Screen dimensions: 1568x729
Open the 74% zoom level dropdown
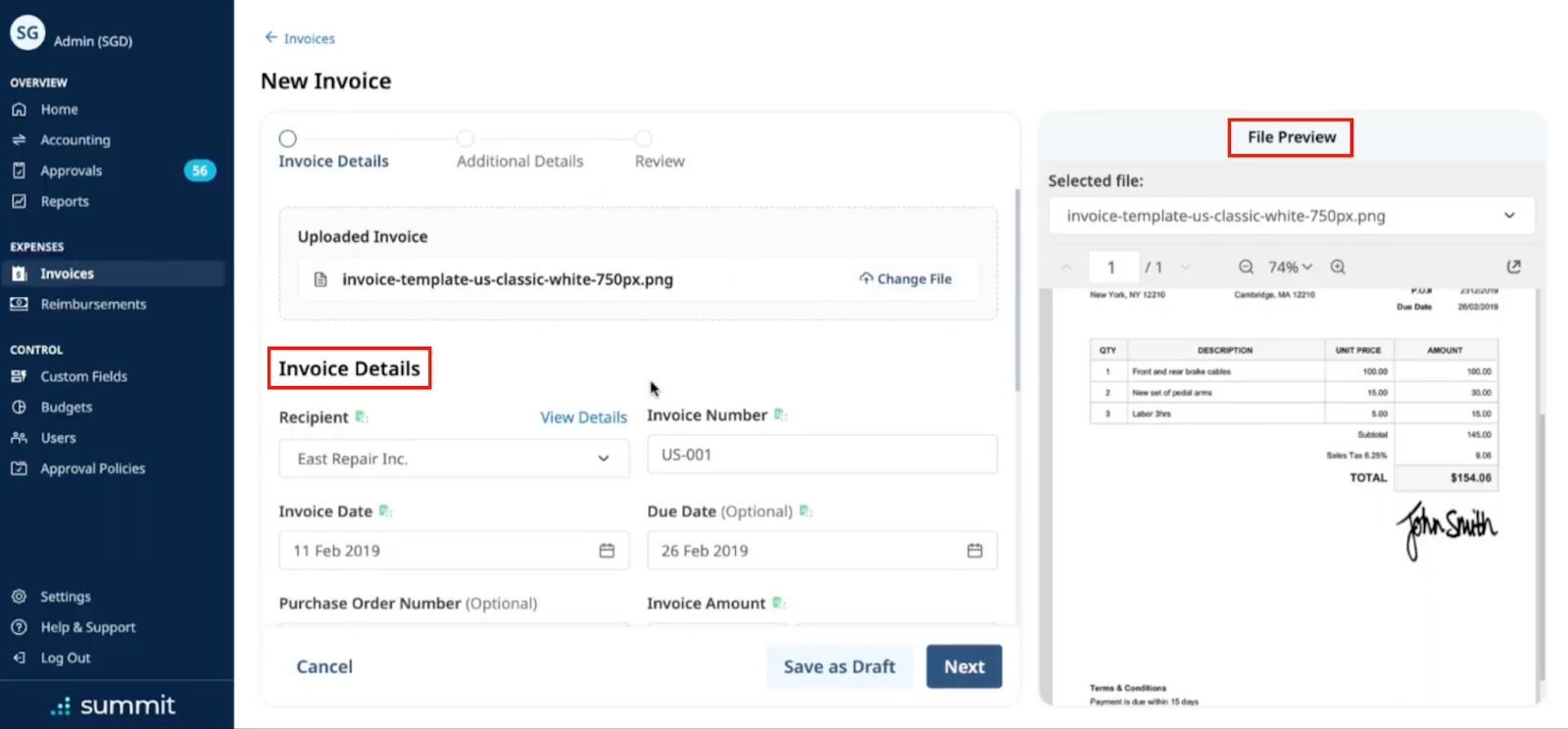(1291, 267)
